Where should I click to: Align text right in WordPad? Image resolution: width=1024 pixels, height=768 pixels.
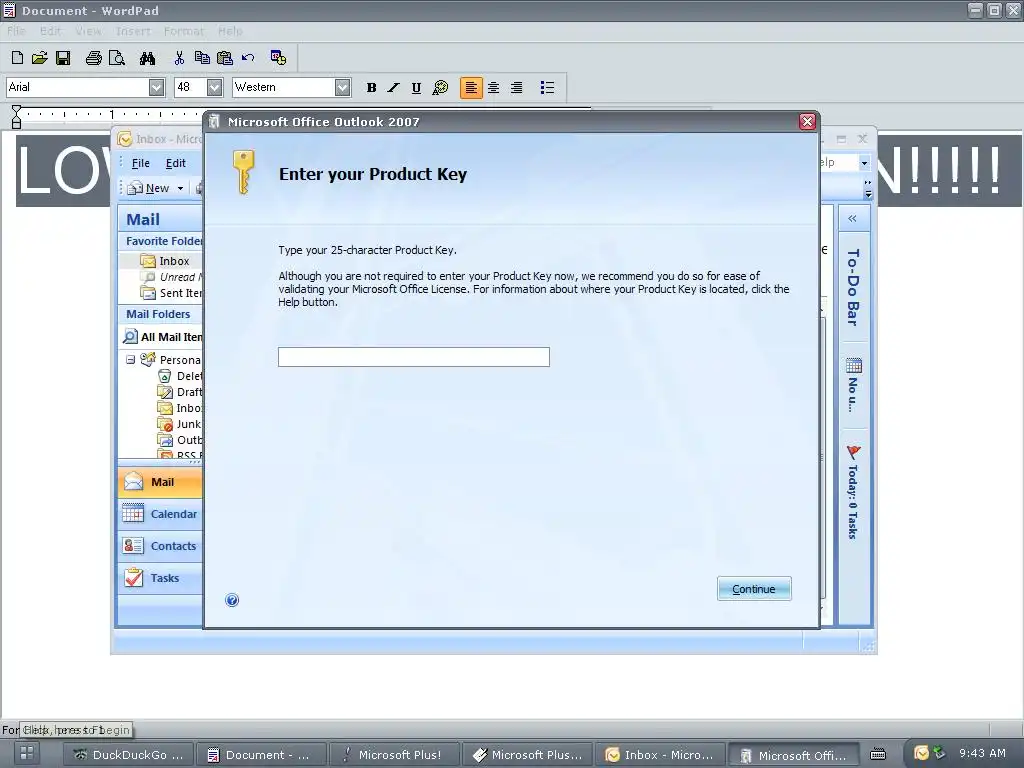516,88
